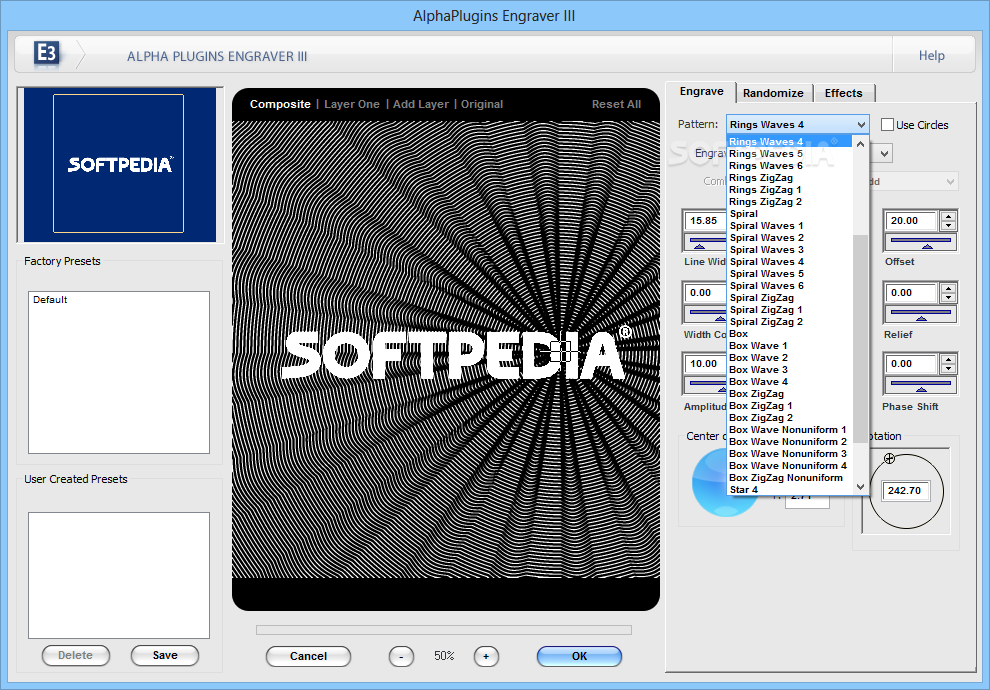
Task: Click the Line Width value field 15.85
Action: 705,221
